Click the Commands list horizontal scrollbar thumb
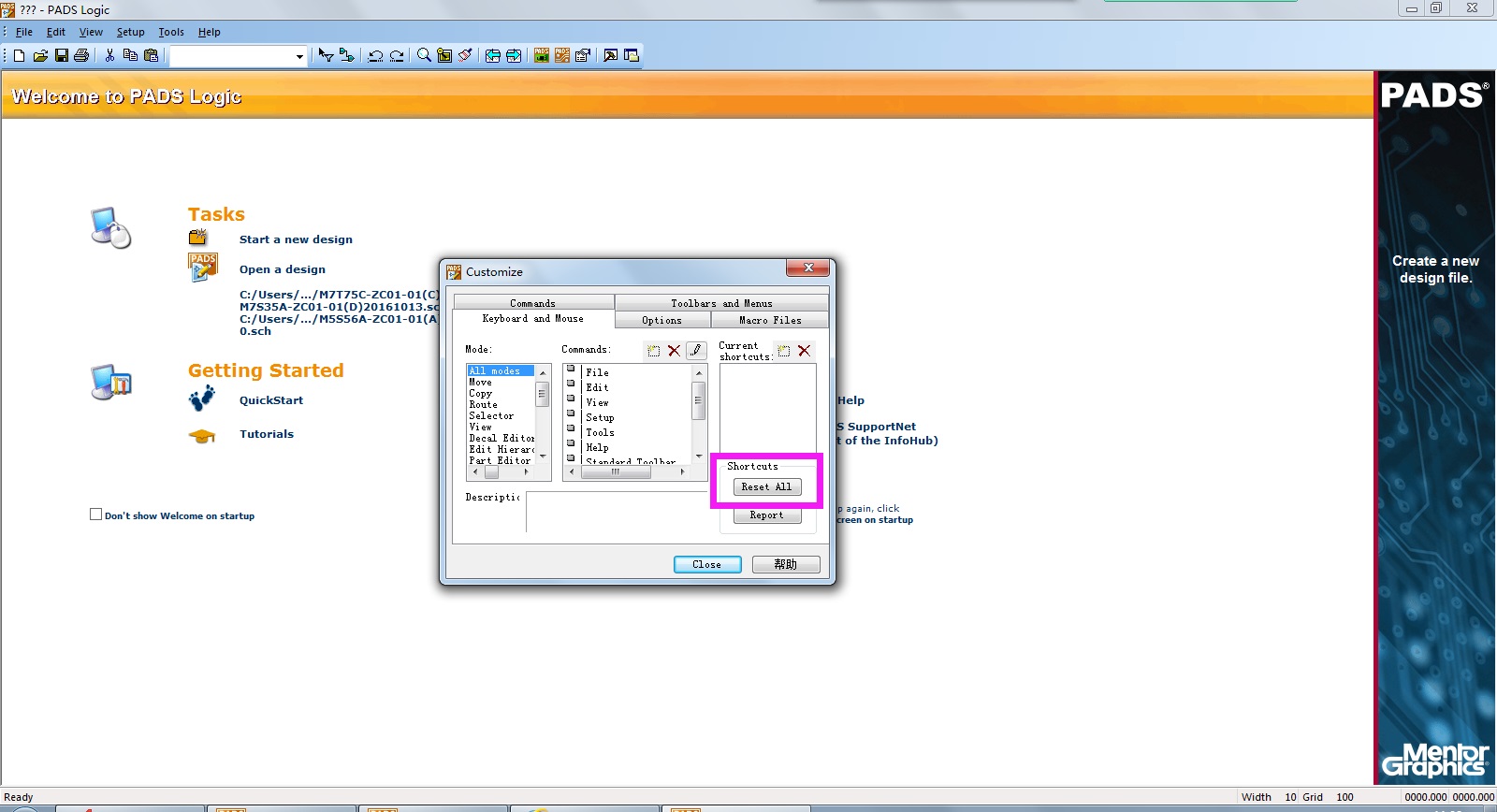1497x812 pixels. tap(615, 472)
